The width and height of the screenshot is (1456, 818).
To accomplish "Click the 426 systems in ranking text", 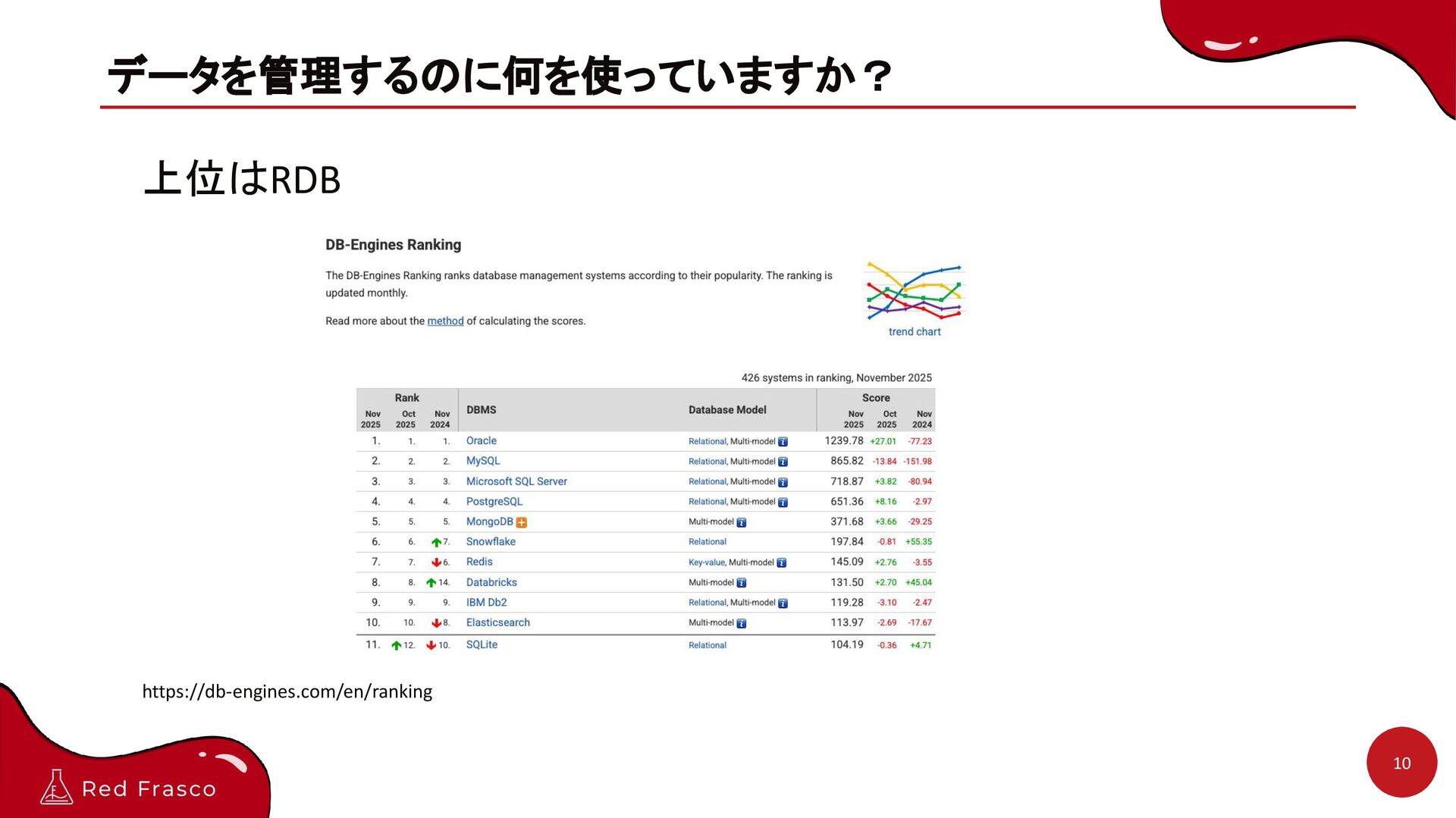I will pyautogui.click(x=836, y=378).
